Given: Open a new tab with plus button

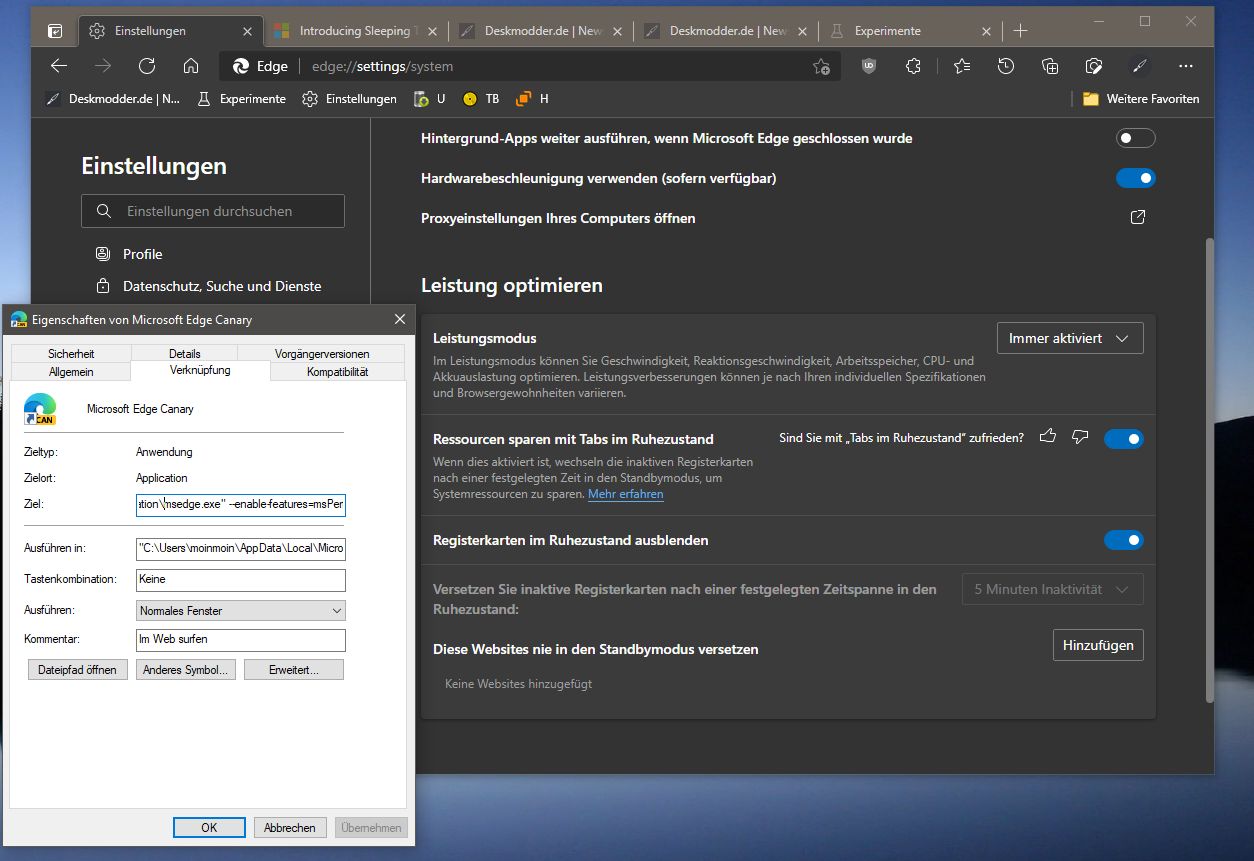Looking at the screenshot, I should [x=1020, y=31].
